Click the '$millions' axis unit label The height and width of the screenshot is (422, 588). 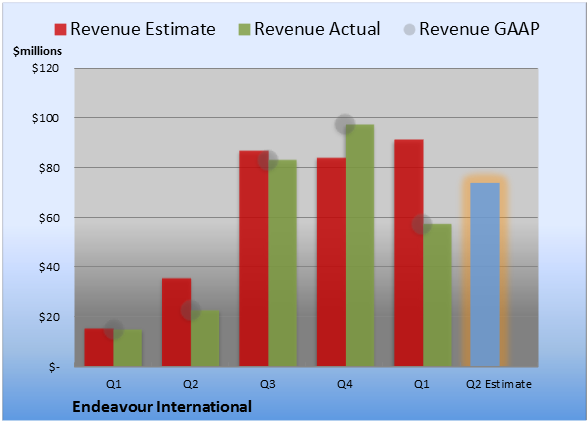(37, 51)
